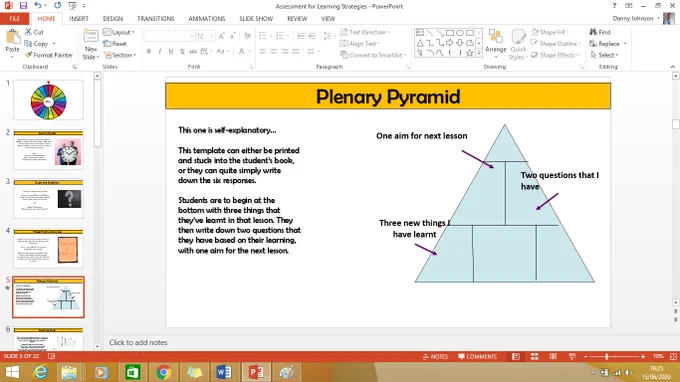Switch to the Transitions ribbon tab
Viewport: 680px width, 382px height.
coord(156,19)
